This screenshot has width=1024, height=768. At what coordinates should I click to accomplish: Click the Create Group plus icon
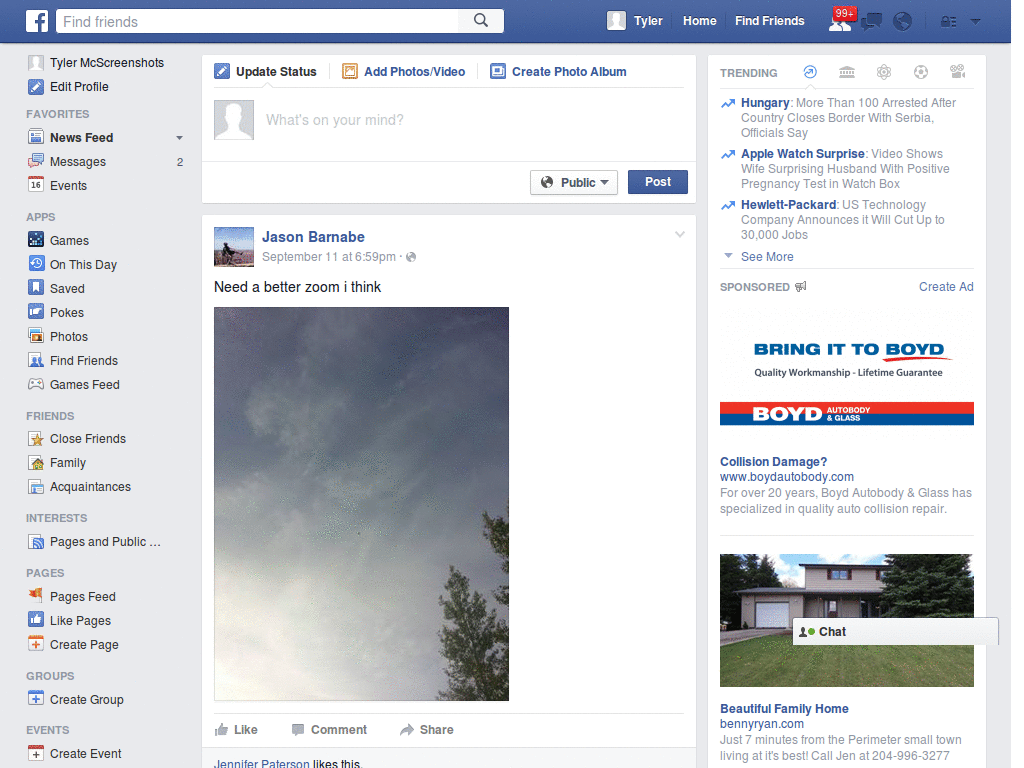[x=36, y=698]
